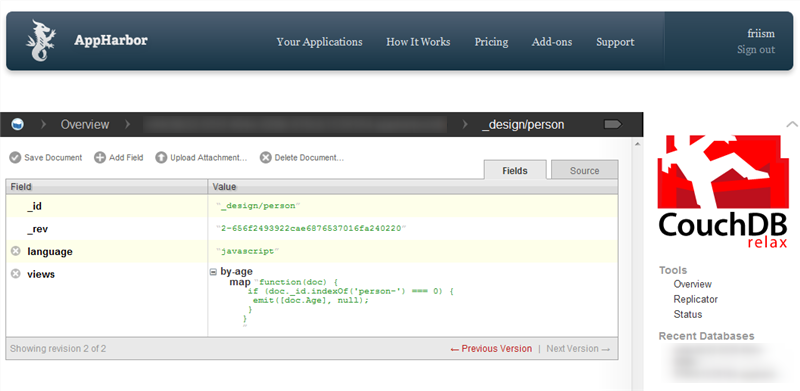Go to the Previous Version
The image size is (800, 391).
491,349
